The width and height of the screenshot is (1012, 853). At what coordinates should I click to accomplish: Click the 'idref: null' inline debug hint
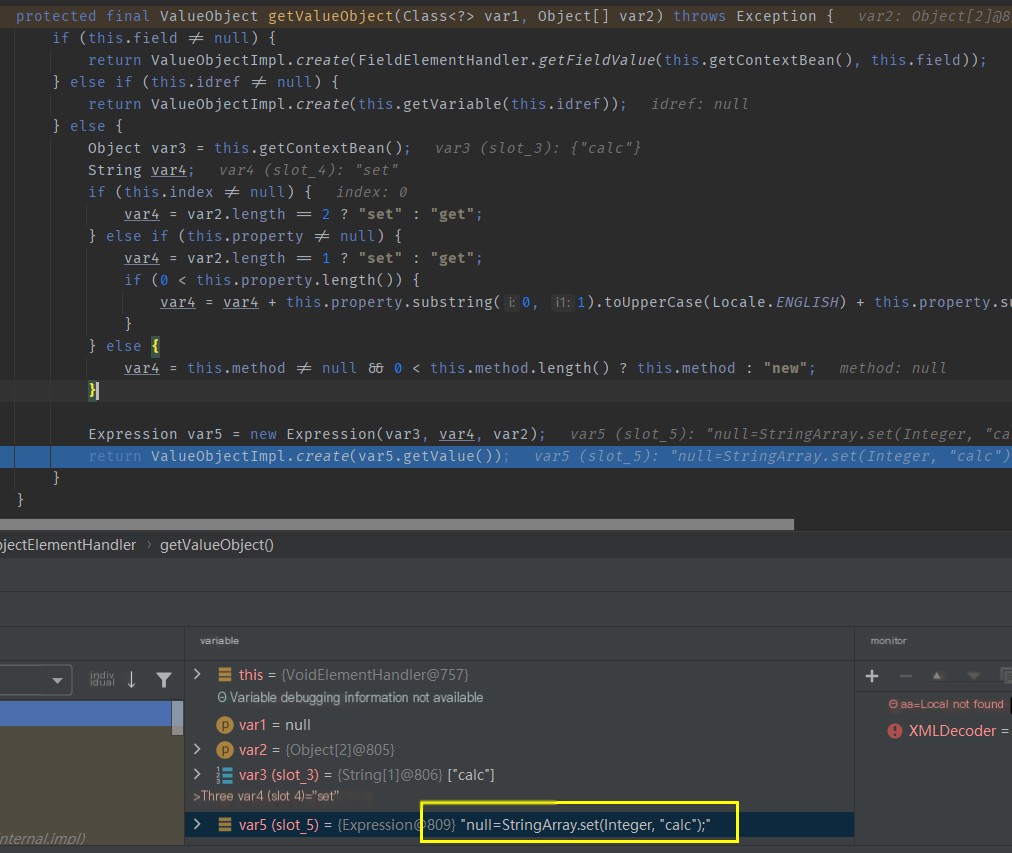[700, 104]
